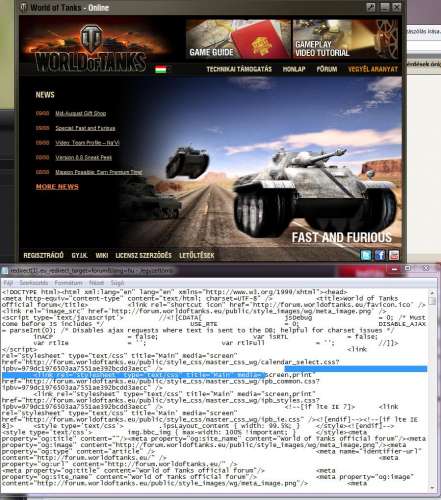This screenshot has height=500, width=441.
Task: Open Licensz Szerződés footer link
Action: (x=143, y=255)
